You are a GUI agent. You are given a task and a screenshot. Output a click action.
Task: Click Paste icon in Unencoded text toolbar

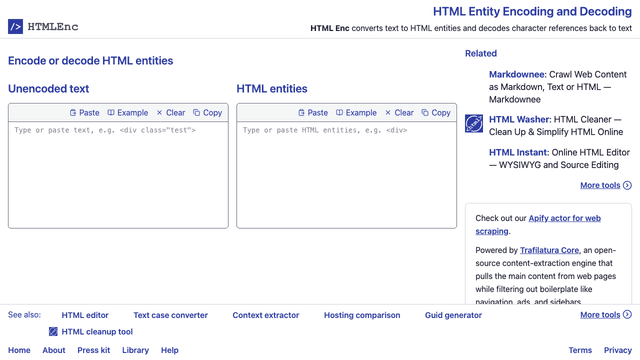click(73, 113)
